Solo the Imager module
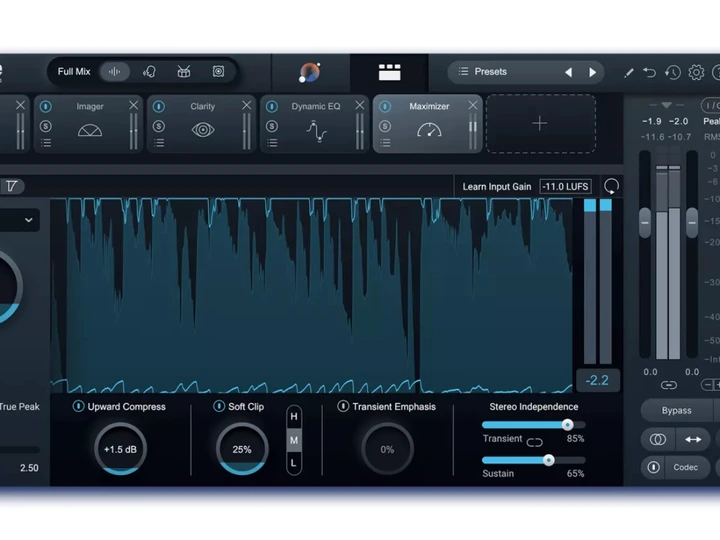The width and height of the screenshot is (720, 540). [x=45, y=126]
